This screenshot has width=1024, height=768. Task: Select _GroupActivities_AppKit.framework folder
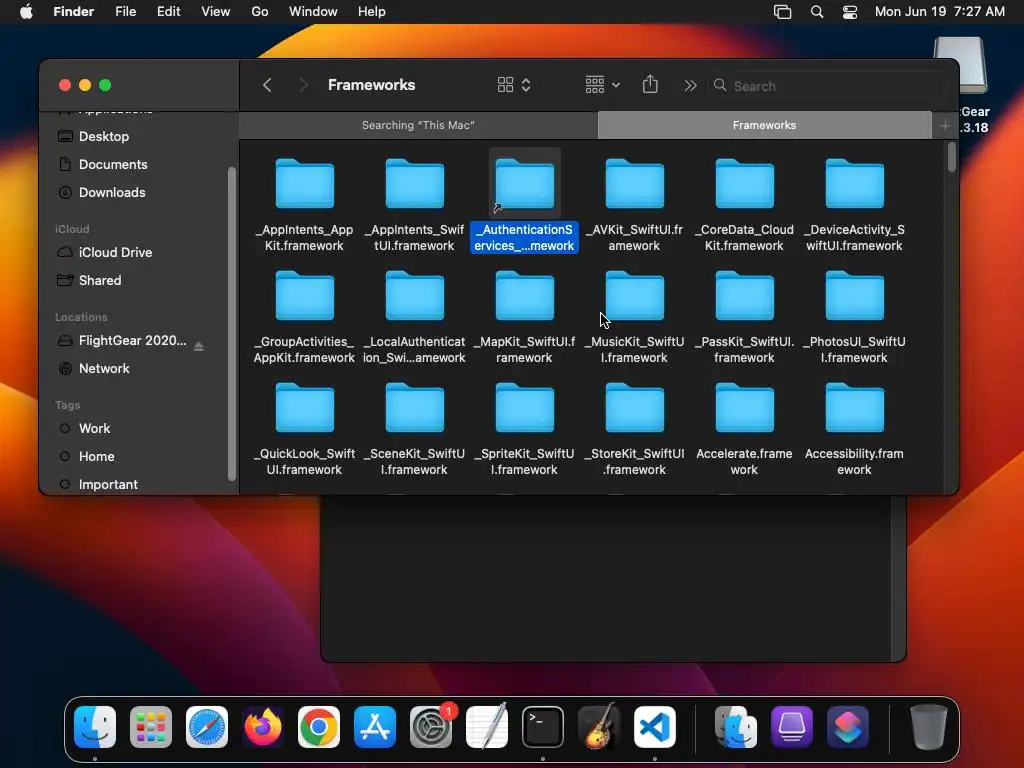(x=304, y=317)
